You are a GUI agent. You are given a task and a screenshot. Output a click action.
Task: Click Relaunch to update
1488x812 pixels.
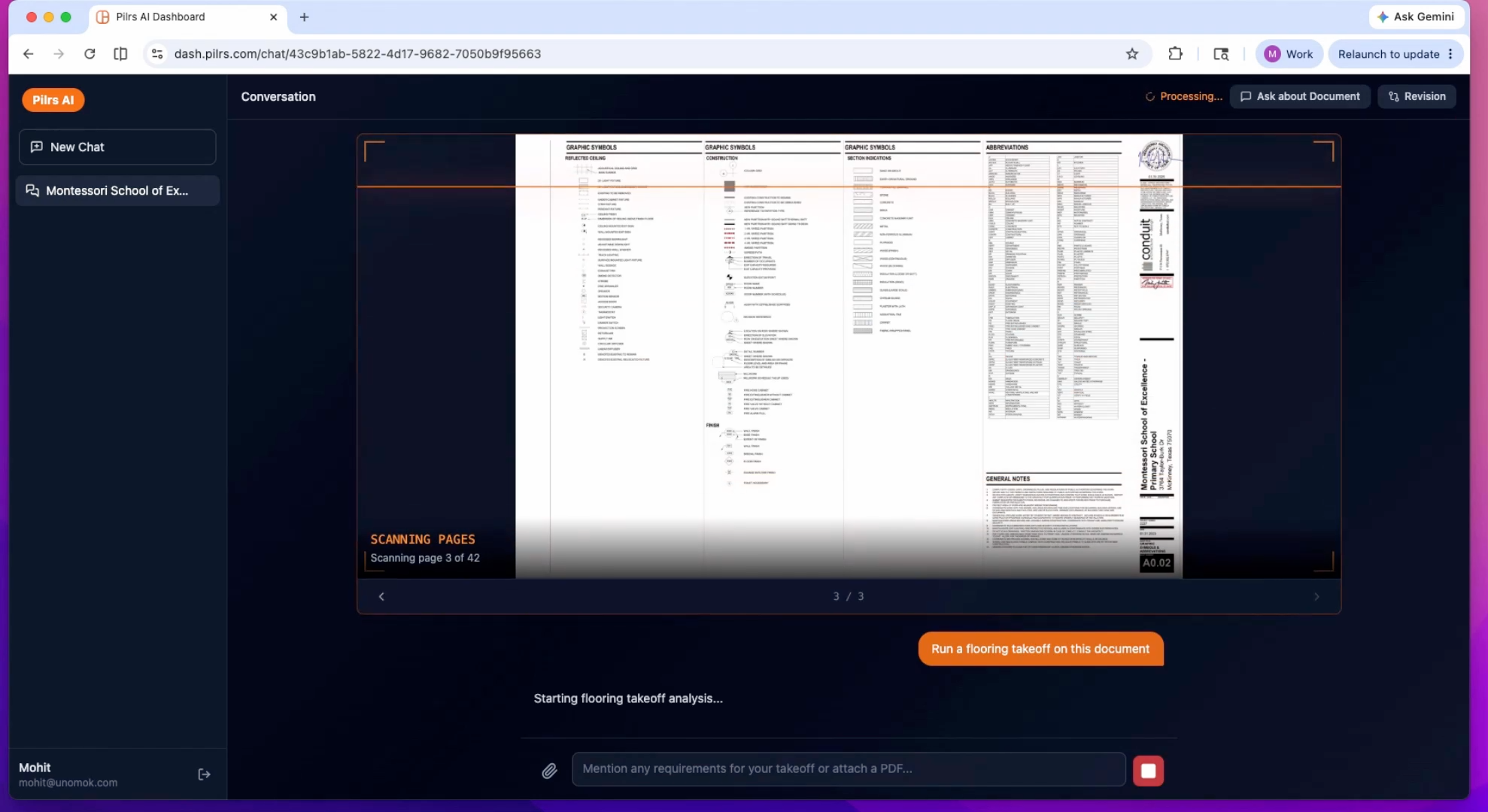click(x=1388, y=54)
